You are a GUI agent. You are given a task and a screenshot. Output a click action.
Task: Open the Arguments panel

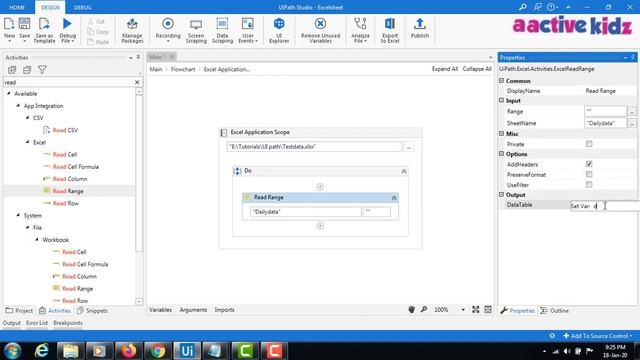[x=193, y=310]
